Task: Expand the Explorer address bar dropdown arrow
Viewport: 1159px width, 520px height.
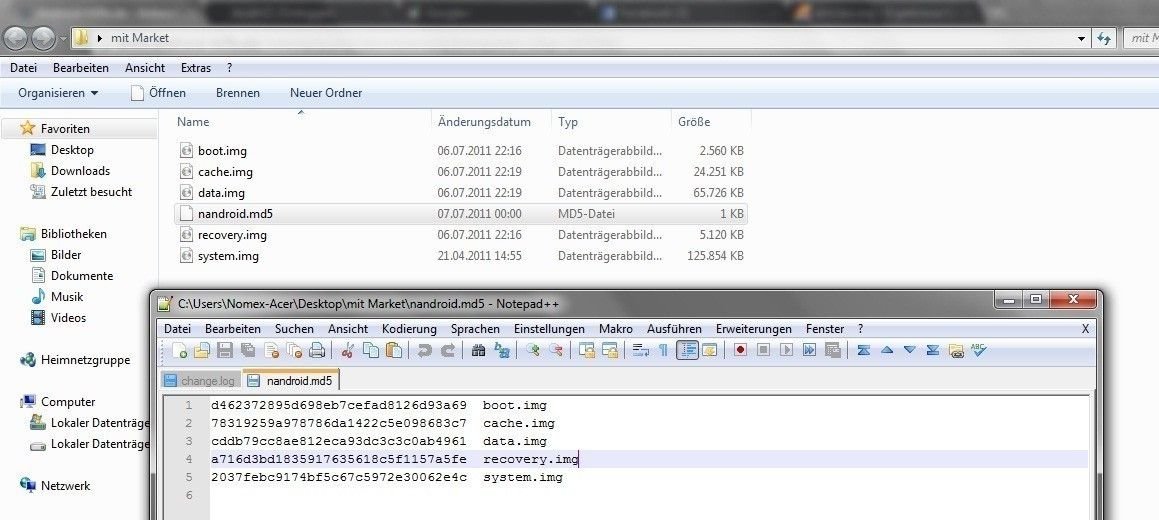Action: pos(1081,38)
